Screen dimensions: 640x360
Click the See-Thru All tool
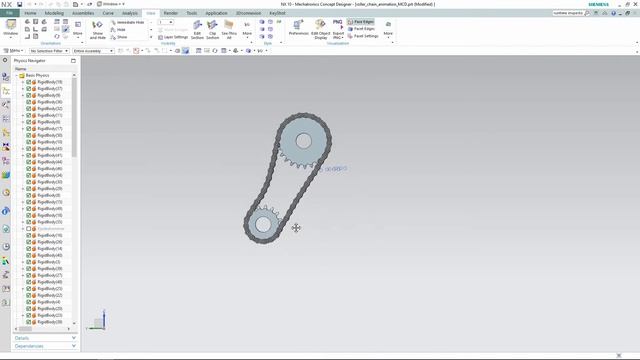tap(229, 30)
